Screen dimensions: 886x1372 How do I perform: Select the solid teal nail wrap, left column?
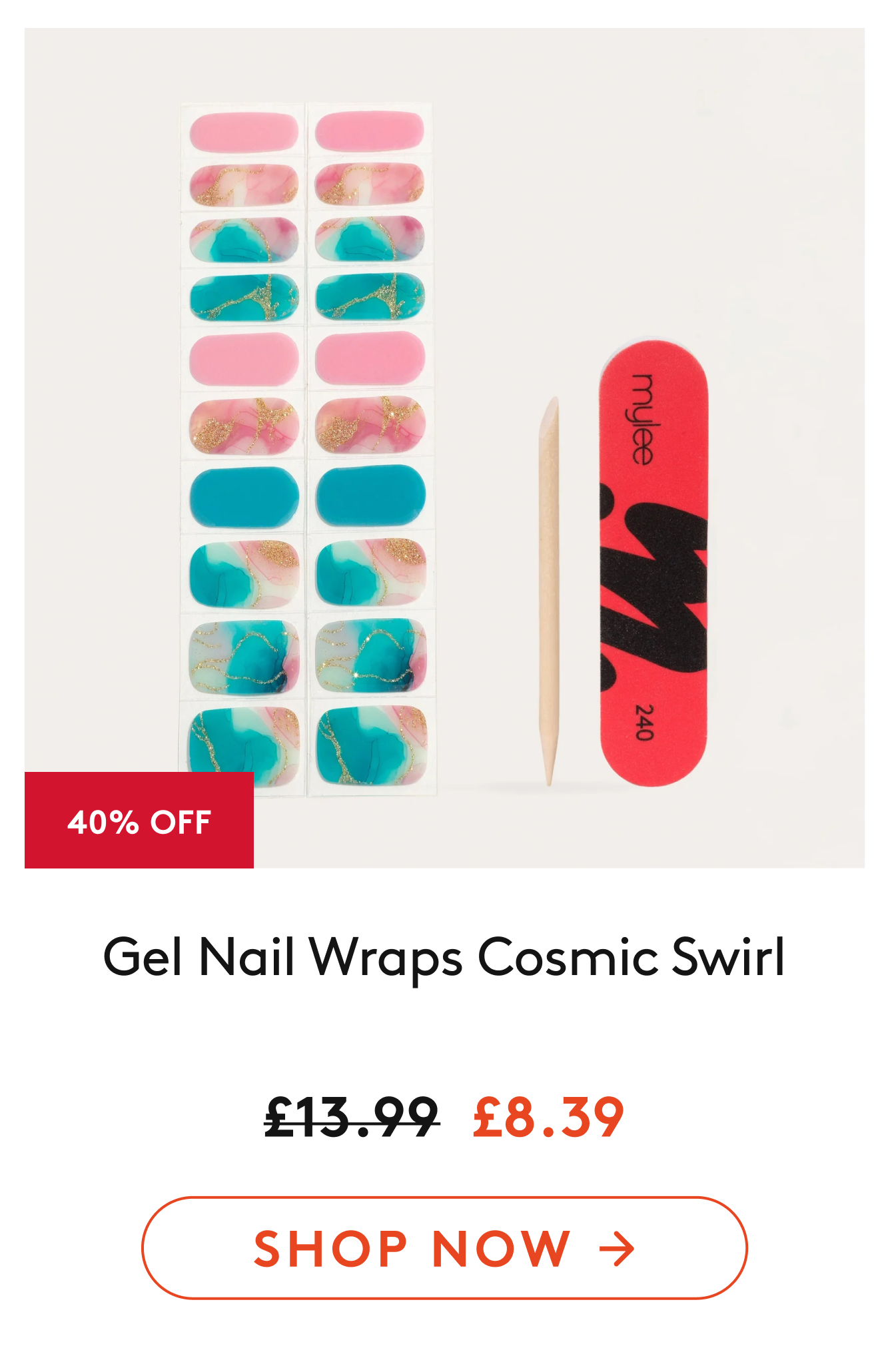(x=244, y=497)
